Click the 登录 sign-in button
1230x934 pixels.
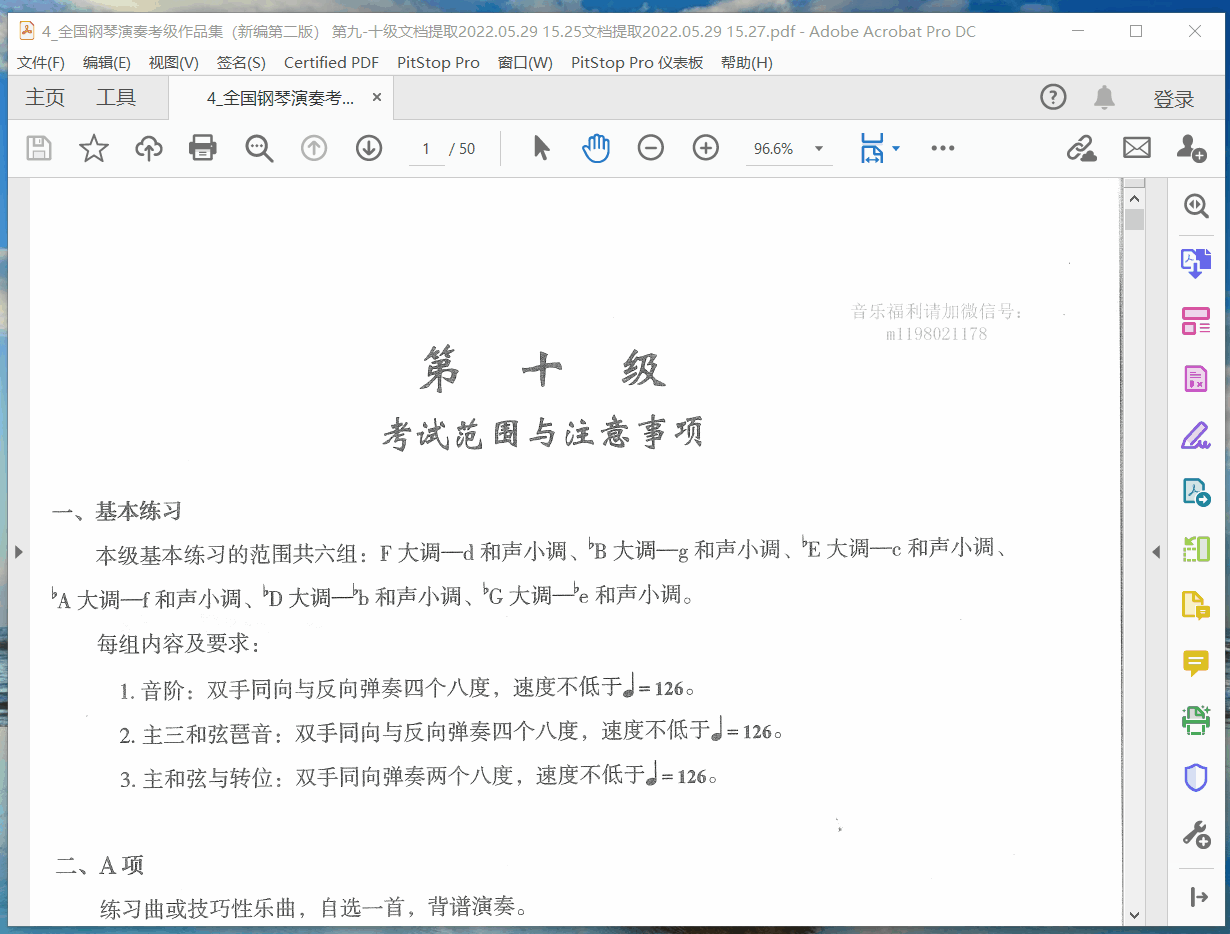tap(1173, 99)
